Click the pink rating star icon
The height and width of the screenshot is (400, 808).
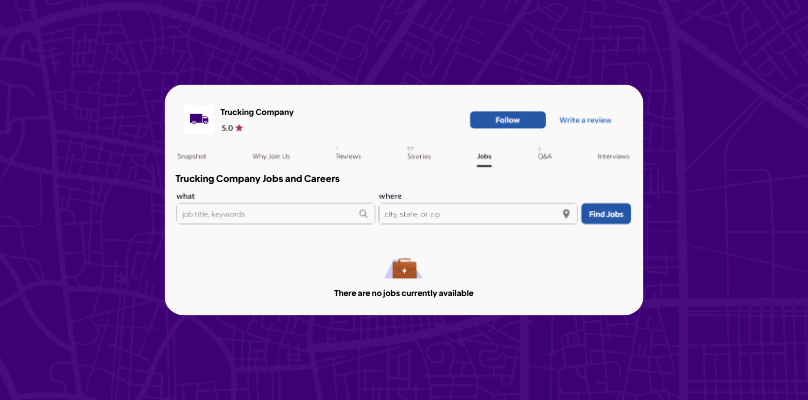239,128
